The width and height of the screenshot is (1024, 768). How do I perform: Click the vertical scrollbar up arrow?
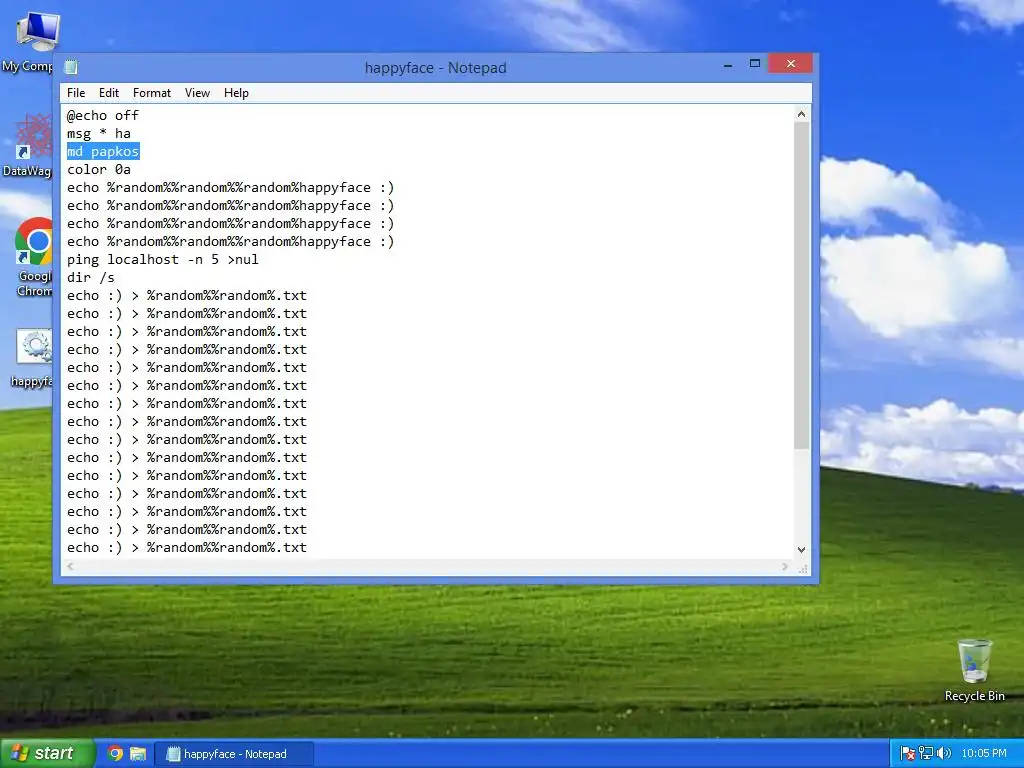click(x=802, y=114)
